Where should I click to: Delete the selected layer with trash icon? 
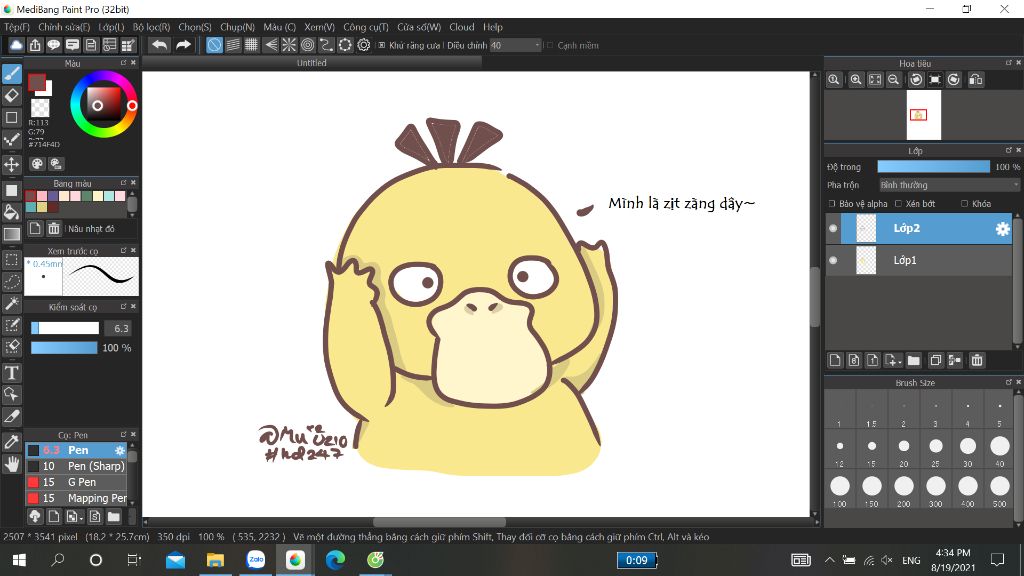tap(977, 360)
